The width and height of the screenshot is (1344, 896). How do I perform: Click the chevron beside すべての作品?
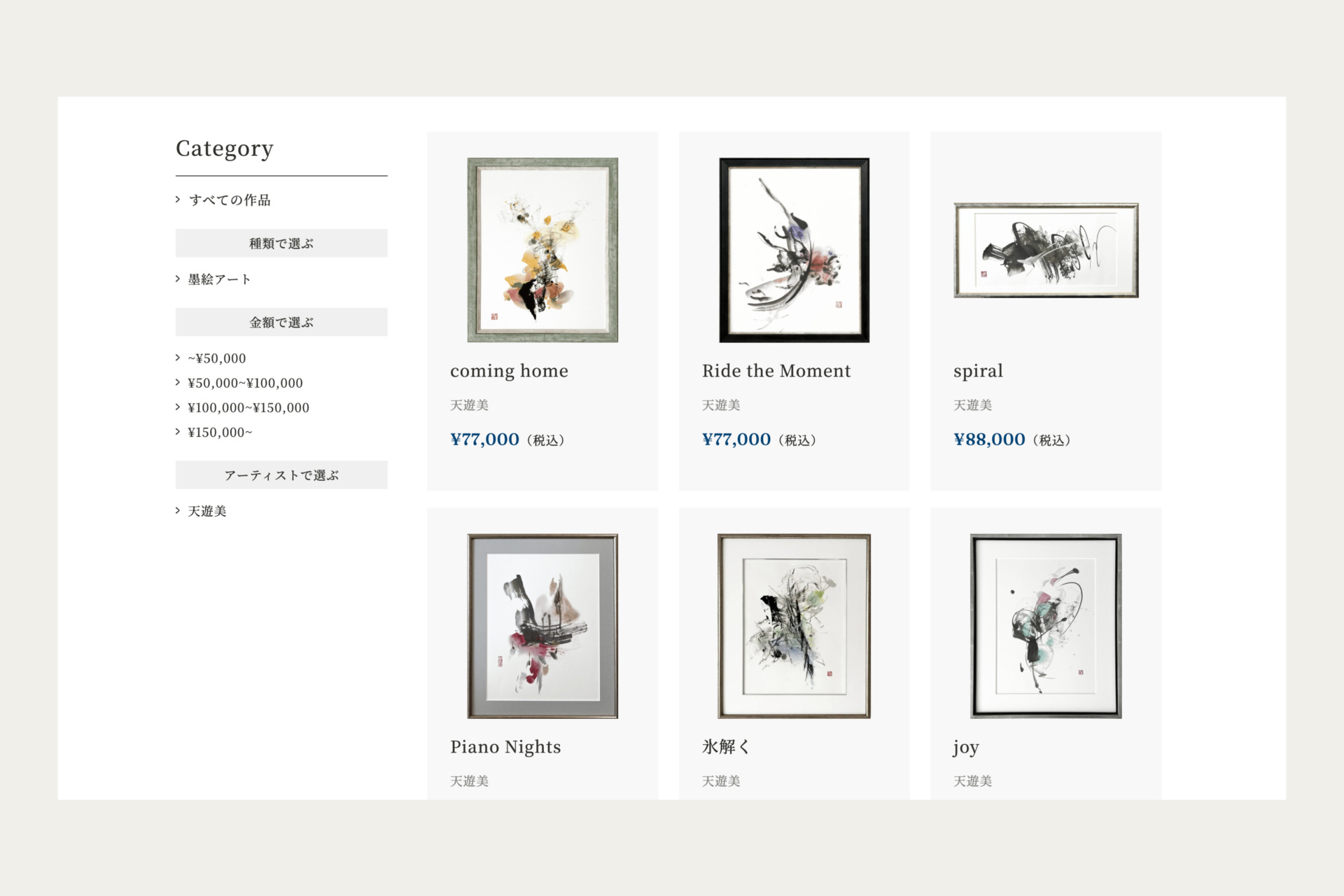coord(178,199)
